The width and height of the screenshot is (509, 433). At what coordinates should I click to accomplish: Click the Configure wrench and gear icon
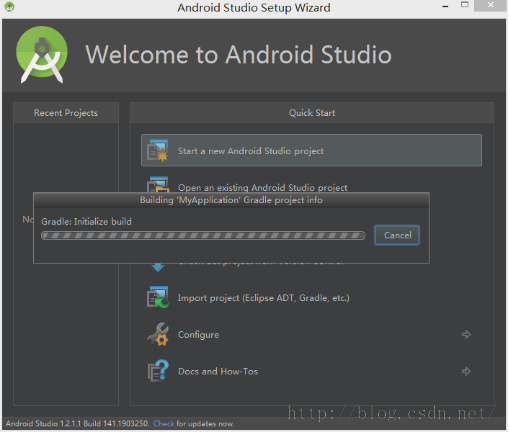158,334
